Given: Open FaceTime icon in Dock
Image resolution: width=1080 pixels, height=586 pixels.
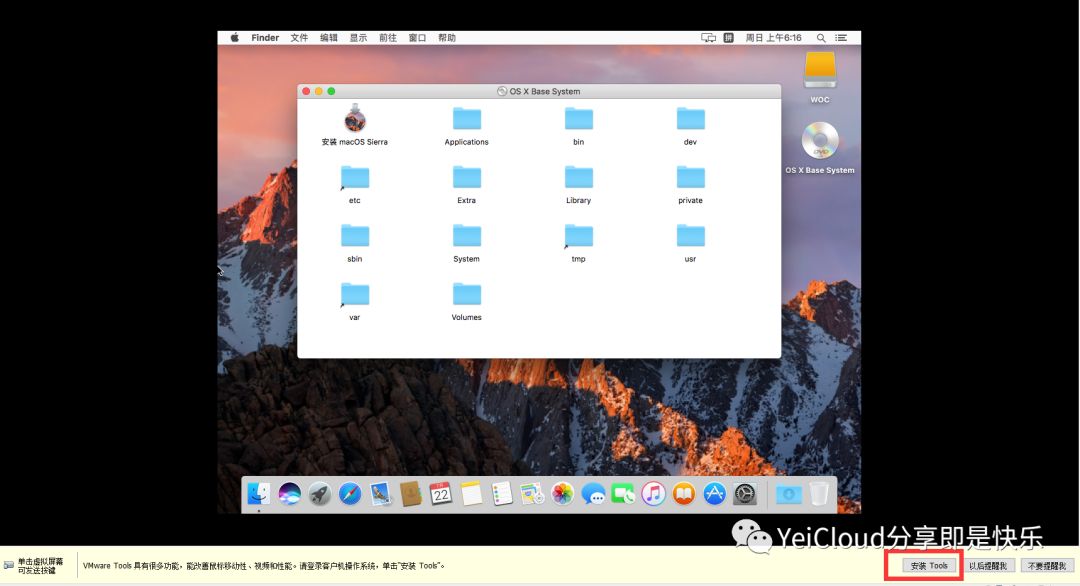Looking at the screenshot, I should click(623, 494).
